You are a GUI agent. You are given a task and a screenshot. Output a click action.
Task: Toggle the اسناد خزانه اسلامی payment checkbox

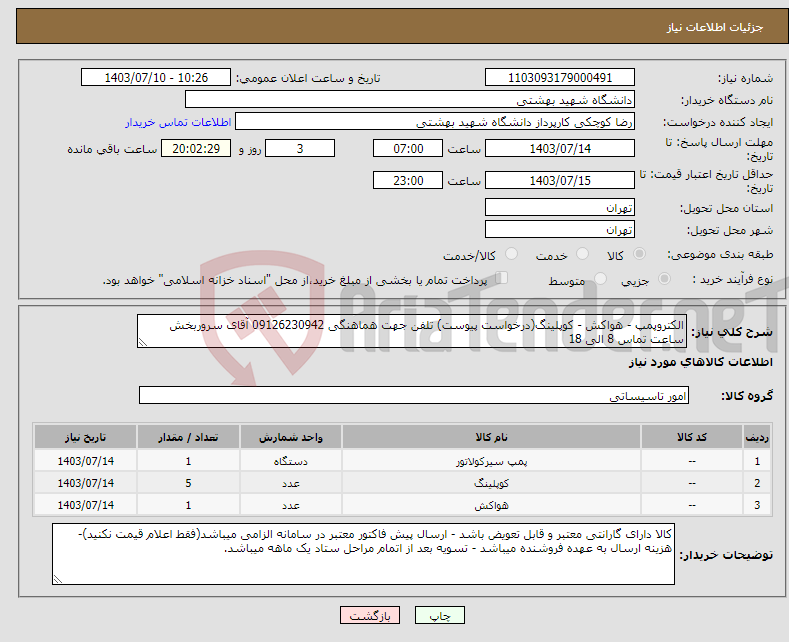coord(502,278)
